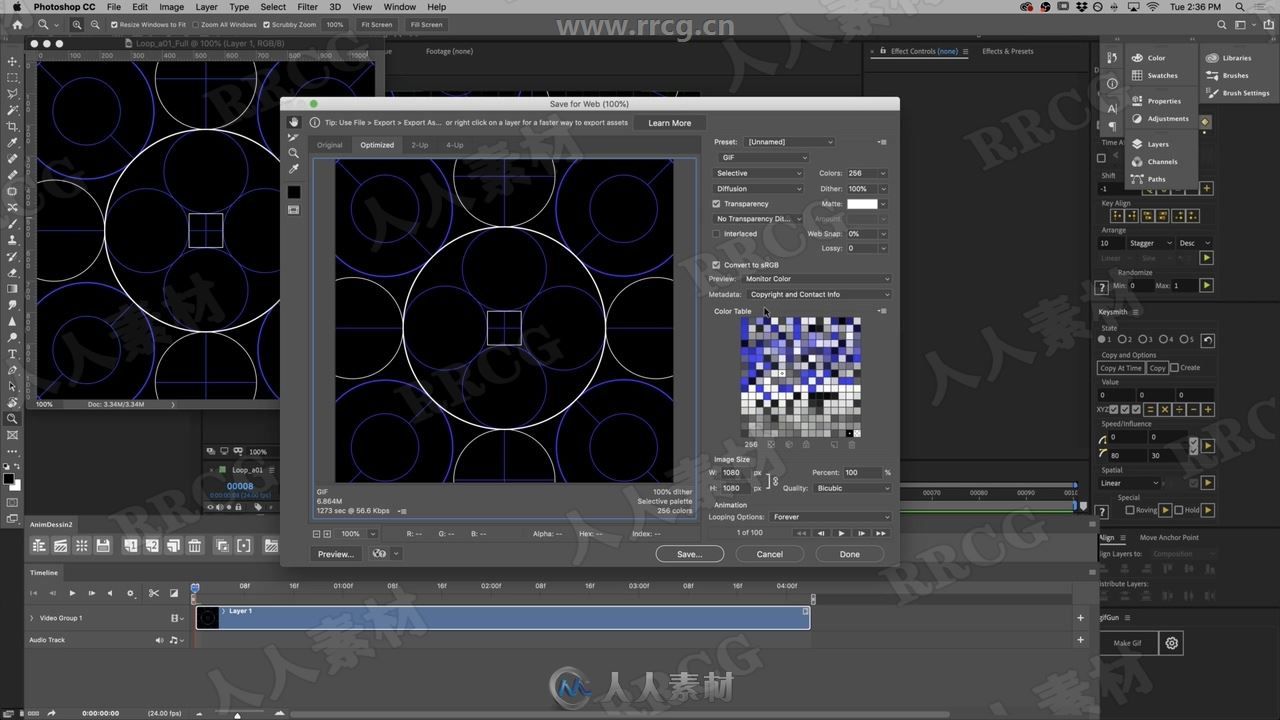The width and height of the screenshot is (1280, 720).
Task: Click the save disk icon in AnimDessin2 panel
Action: (x=103, y=545)
